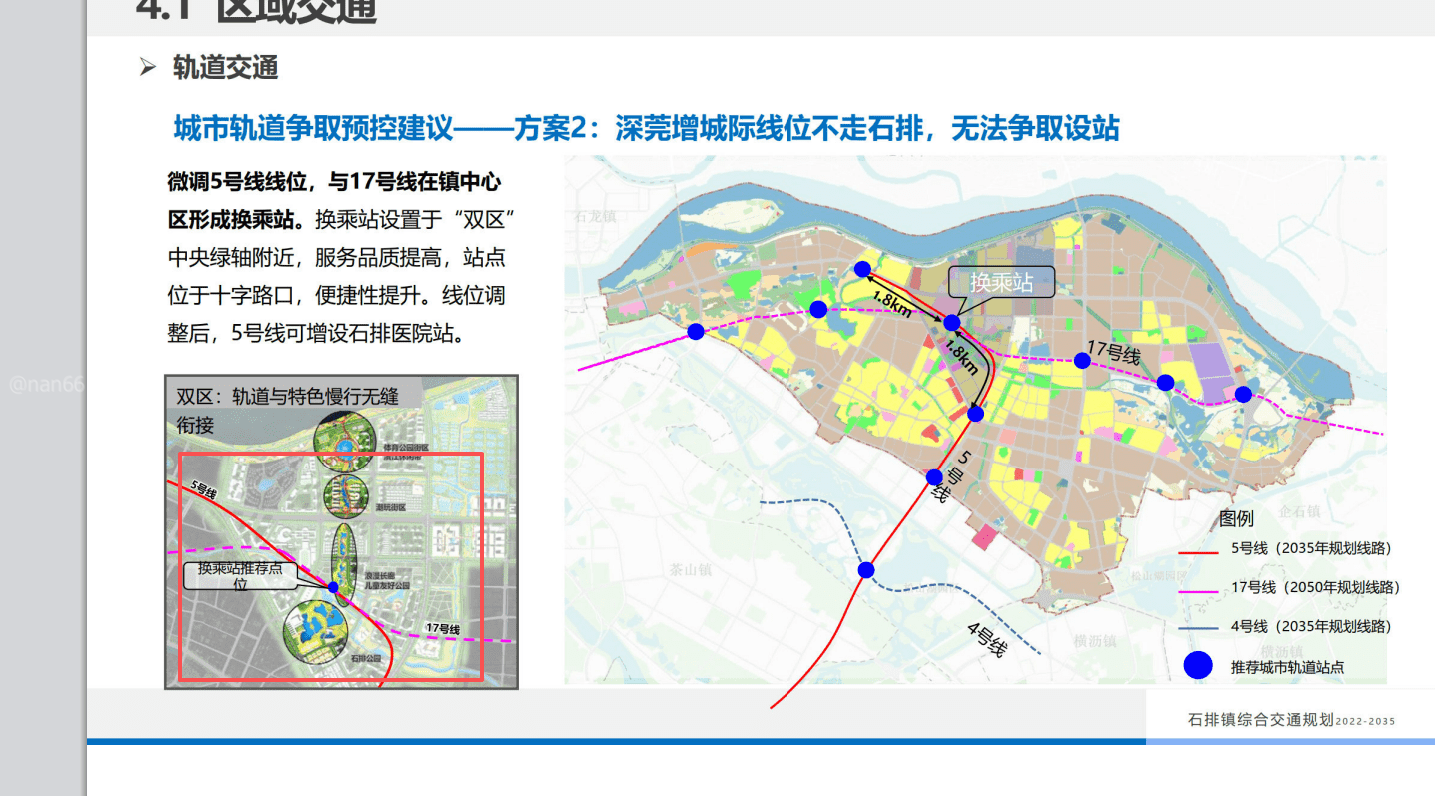Click the 换乘站 callout on the main map
Screen dimensions: 1435x796
1001,283
